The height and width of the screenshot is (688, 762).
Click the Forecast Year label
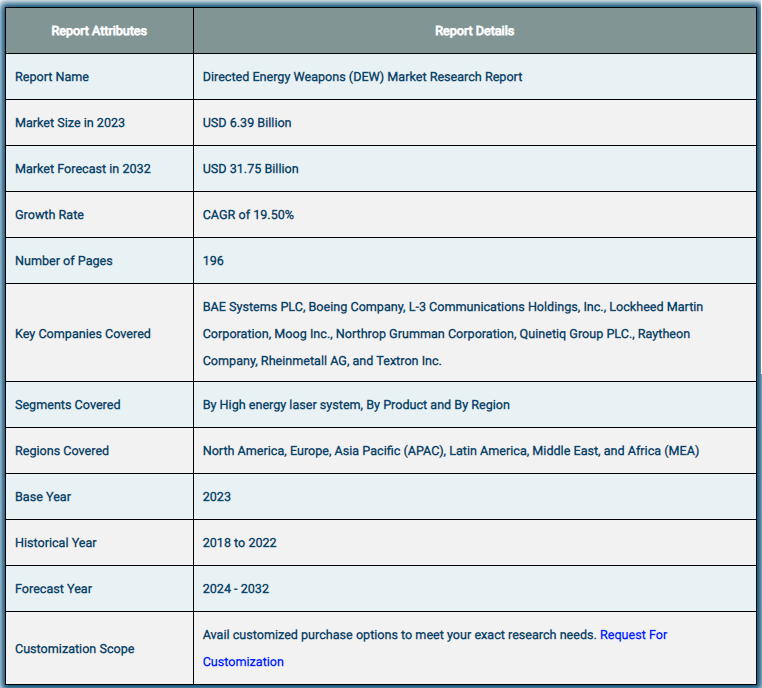click(x=53, y=589)
